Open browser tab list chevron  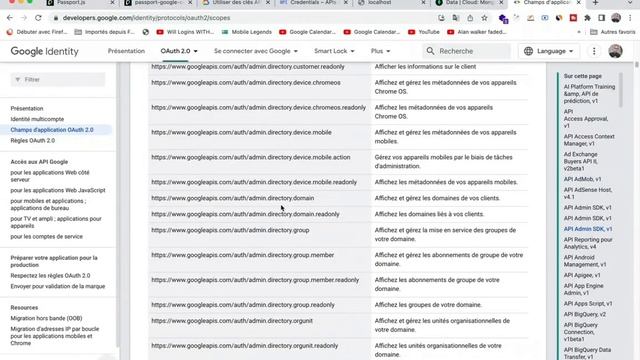pos(630,3)
